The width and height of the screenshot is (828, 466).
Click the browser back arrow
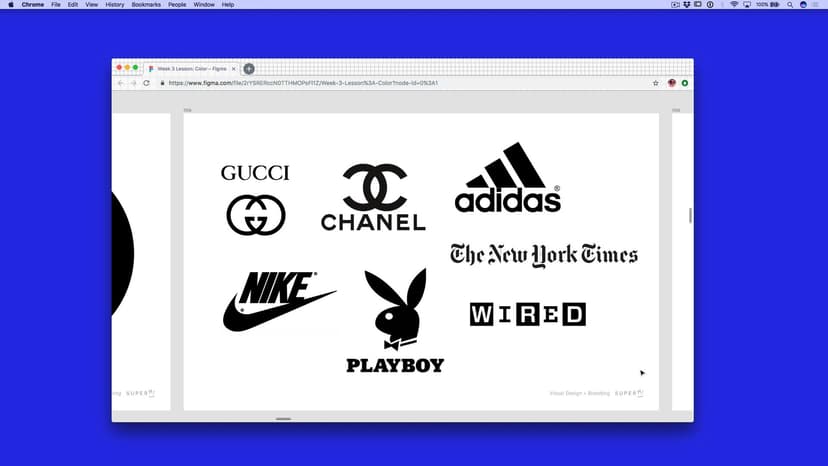coord(121,83)
